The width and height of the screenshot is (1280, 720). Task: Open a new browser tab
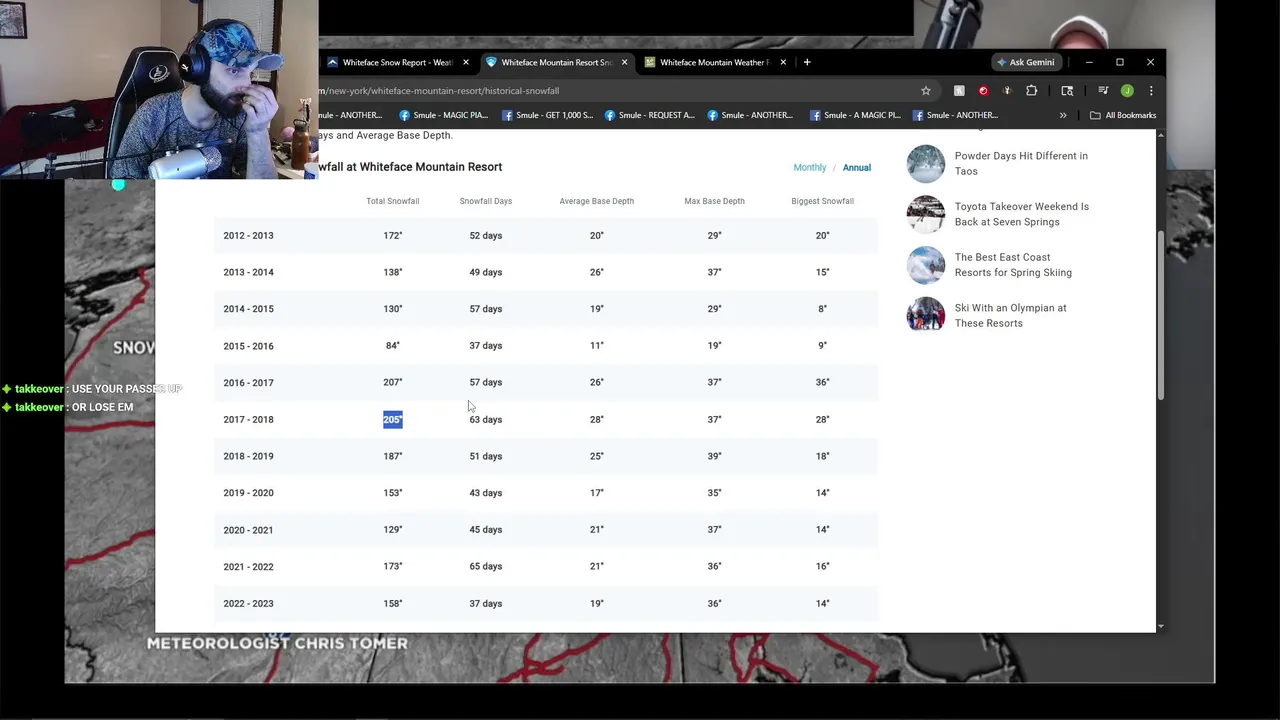click(x=807, y=62)
